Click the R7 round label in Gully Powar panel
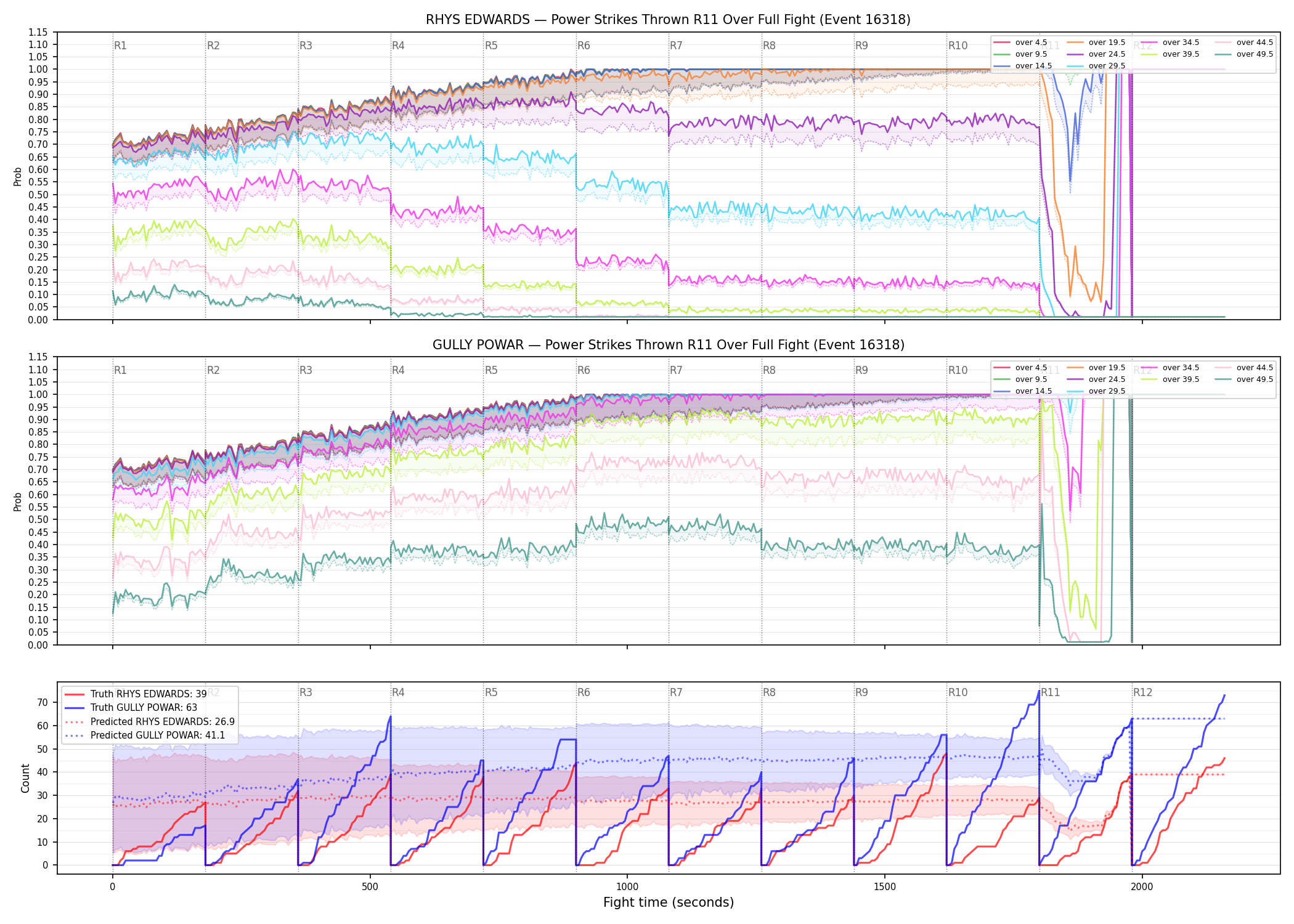This screenshot has height=924, width=1294. point(676,370)
